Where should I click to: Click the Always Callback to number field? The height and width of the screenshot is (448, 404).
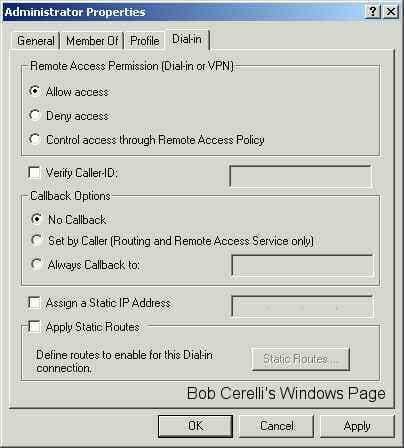coord(302,266)
